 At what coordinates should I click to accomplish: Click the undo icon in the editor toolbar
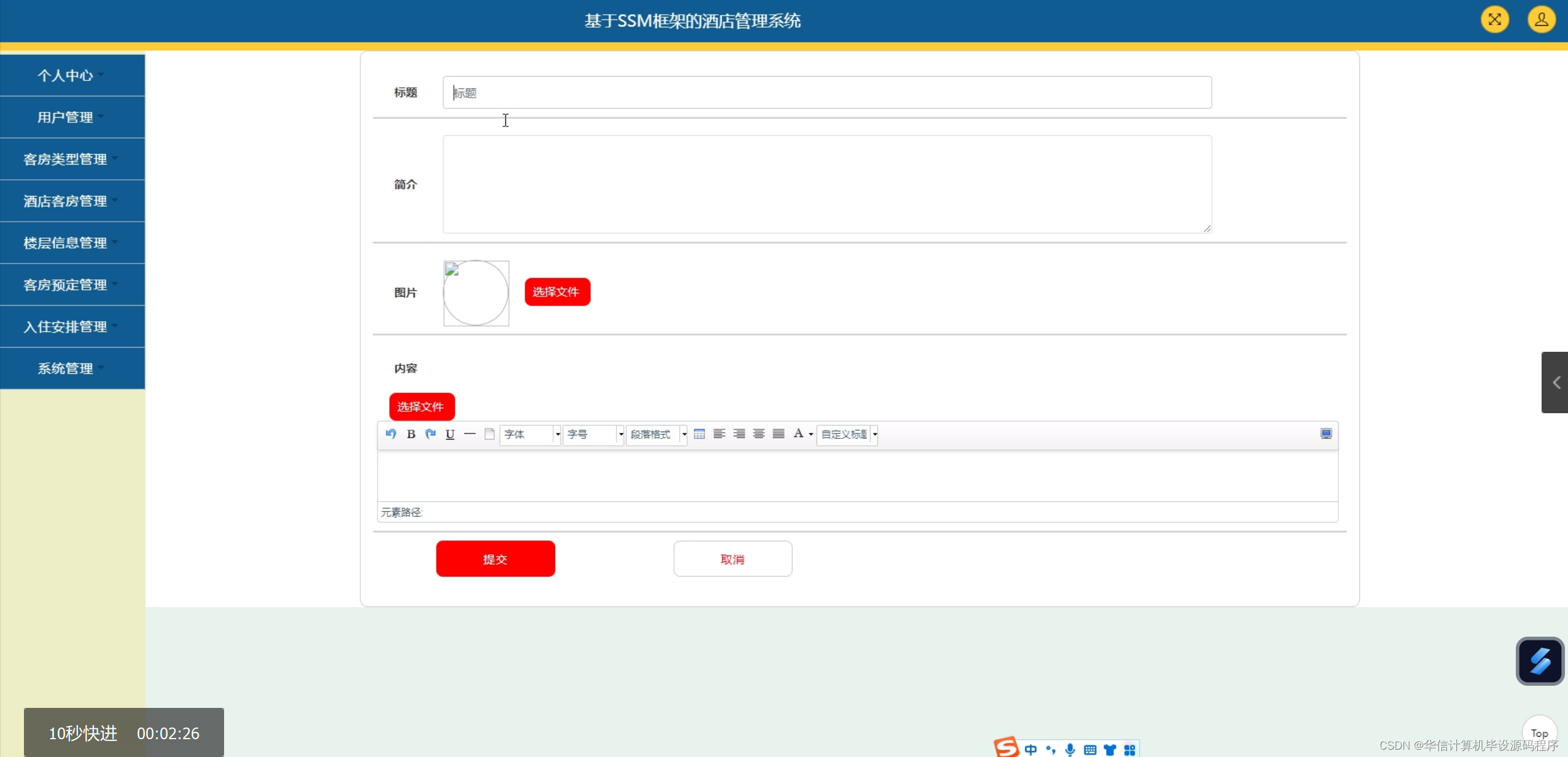point(391,434)
